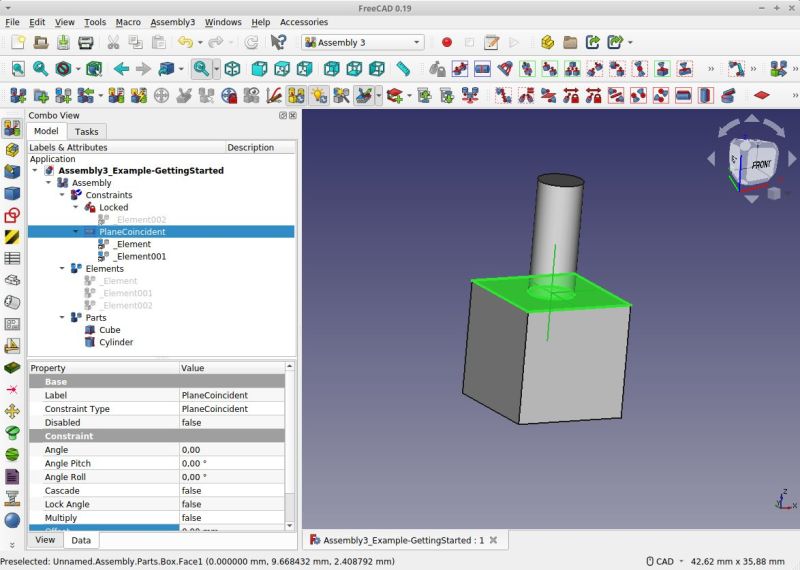Click the Quick Solve lightning icon
800x570 pixels.
[139, 95]
